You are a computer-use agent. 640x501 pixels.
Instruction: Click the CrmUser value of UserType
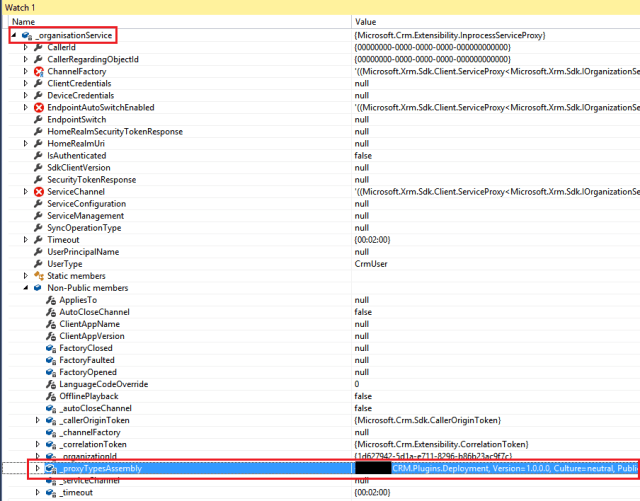point(371,263)
